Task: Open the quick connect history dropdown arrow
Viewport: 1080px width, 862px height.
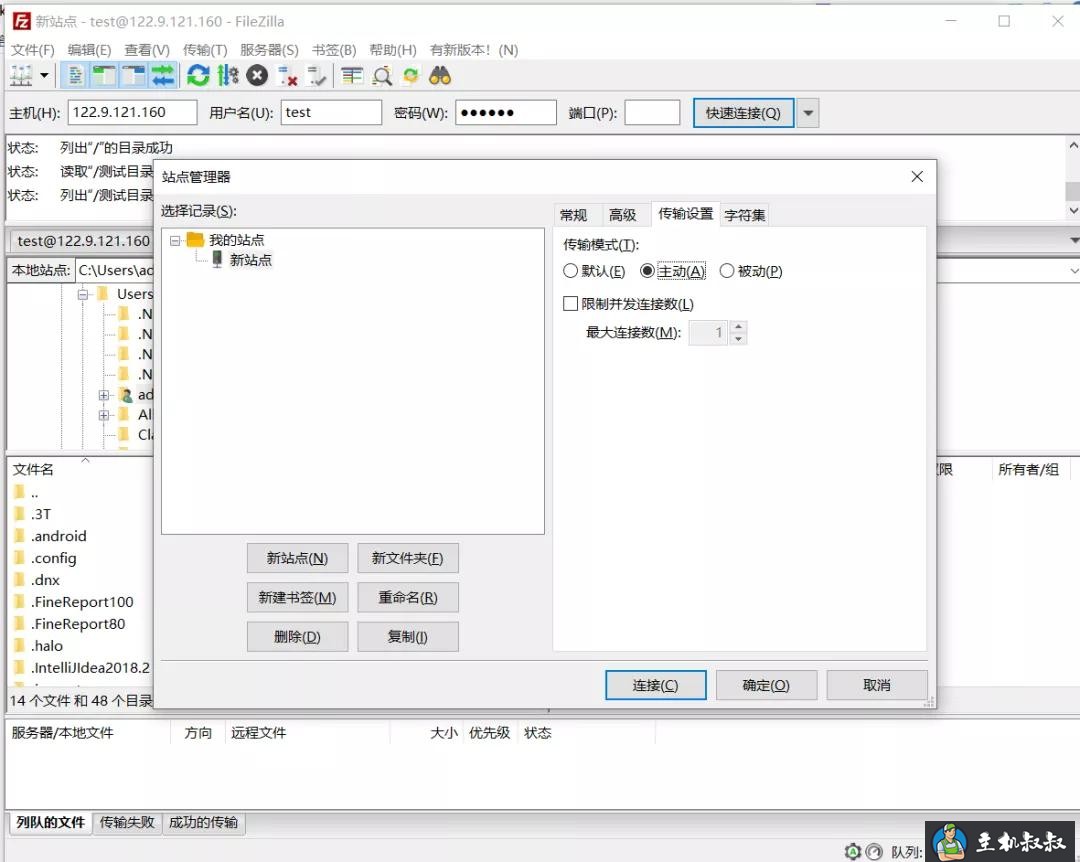Action: point(809,113)
